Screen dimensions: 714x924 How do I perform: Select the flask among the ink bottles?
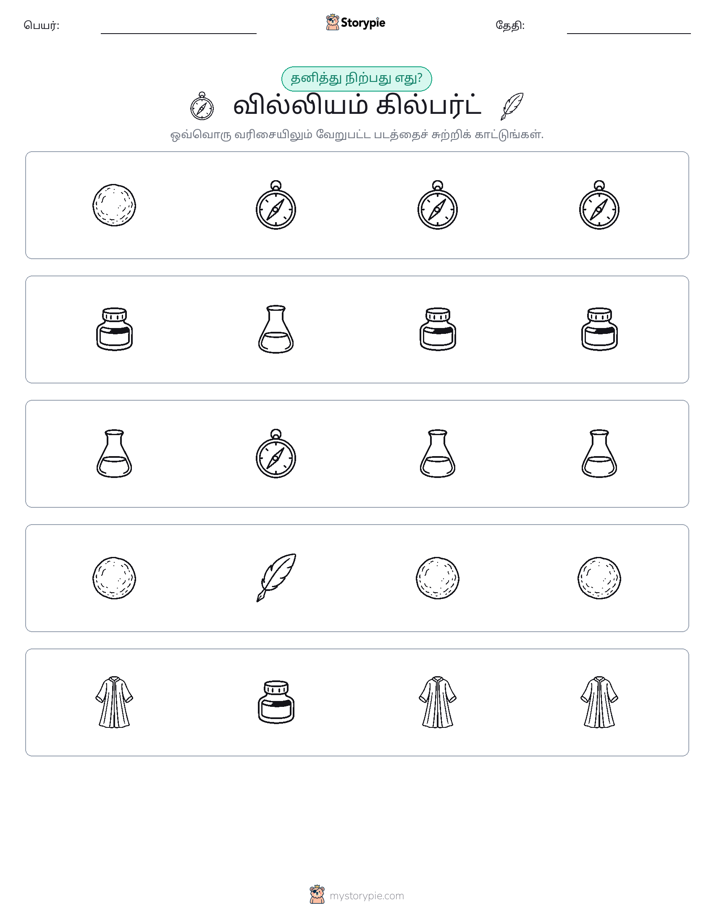(276, 329)
